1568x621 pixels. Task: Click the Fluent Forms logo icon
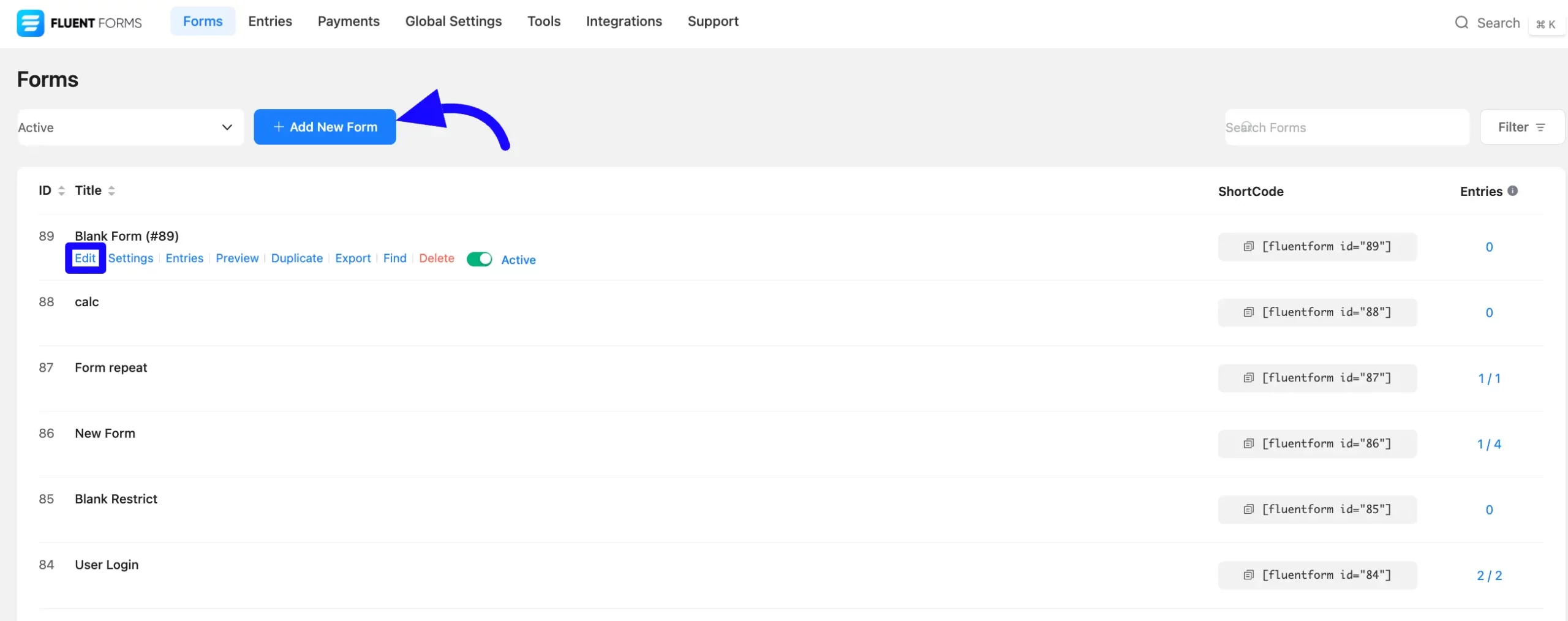(x=30, y=23)
